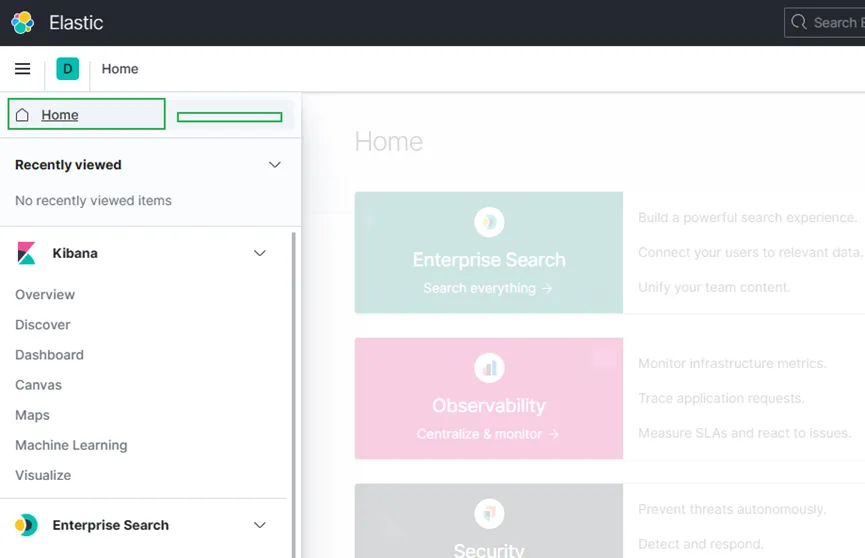
Task: Click the Home house icon in sidebar
Action: click(x=22, y=115)
